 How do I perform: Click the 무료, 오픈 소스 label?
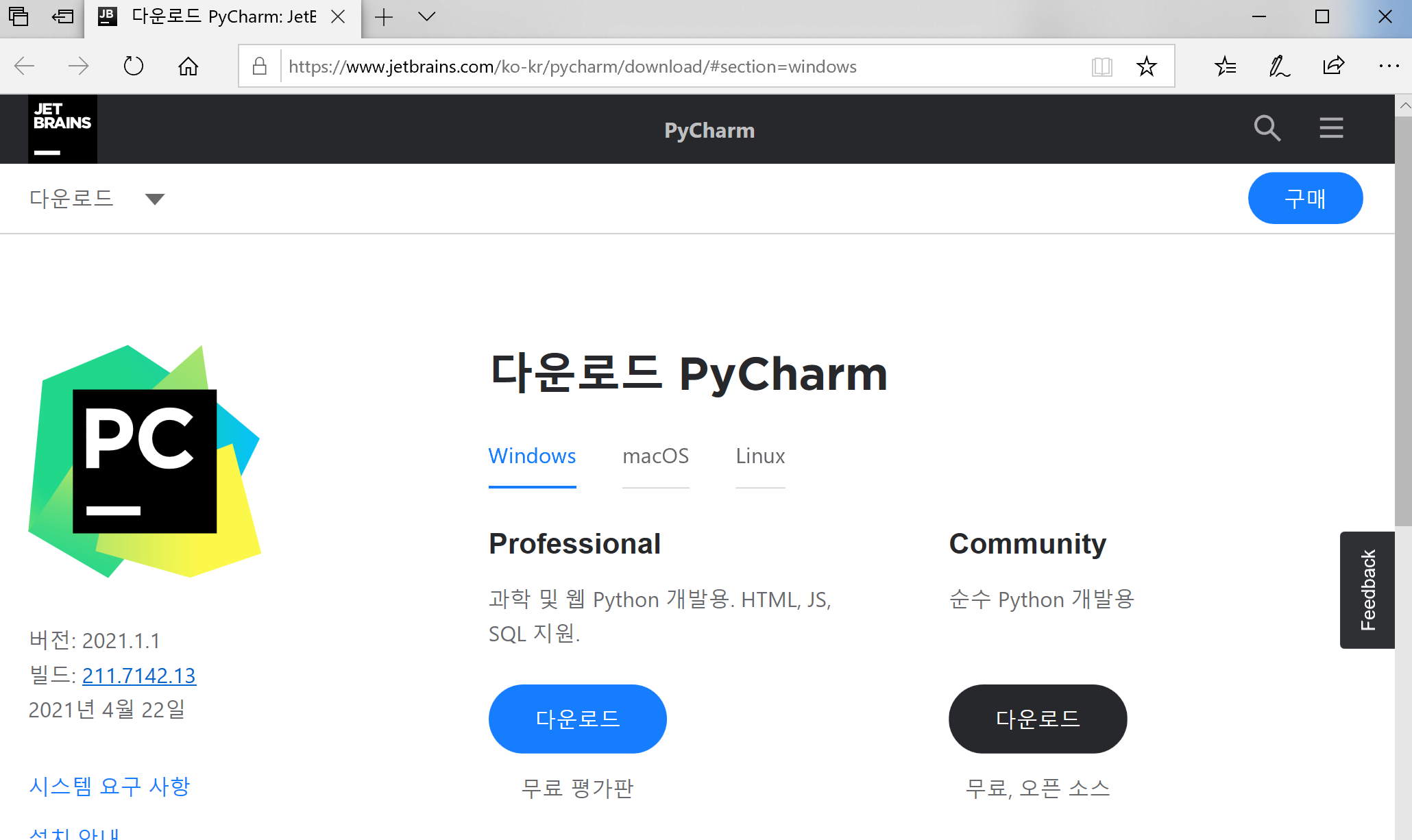pos(1038,789)
